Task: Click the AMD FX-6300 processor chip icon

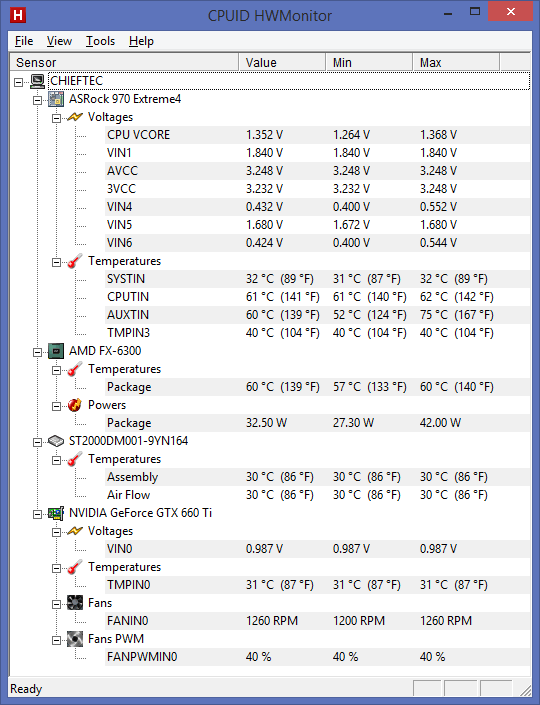Action: [x=56, y=351]
